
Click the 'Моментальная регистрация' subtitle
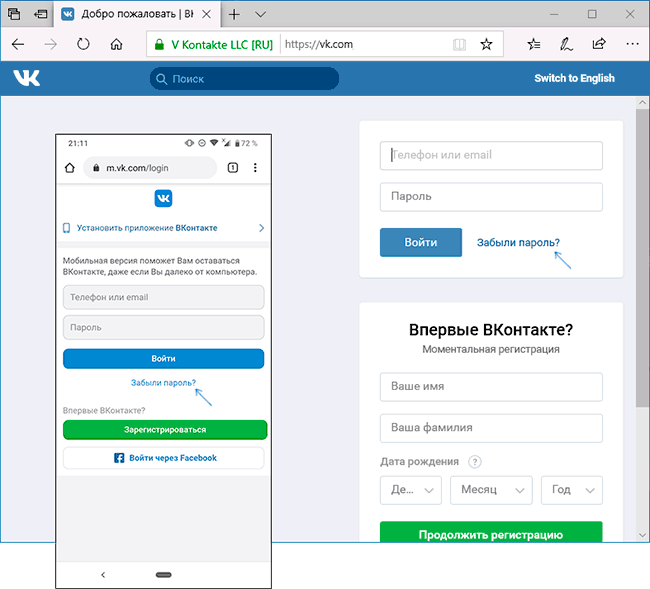point(491,349)
